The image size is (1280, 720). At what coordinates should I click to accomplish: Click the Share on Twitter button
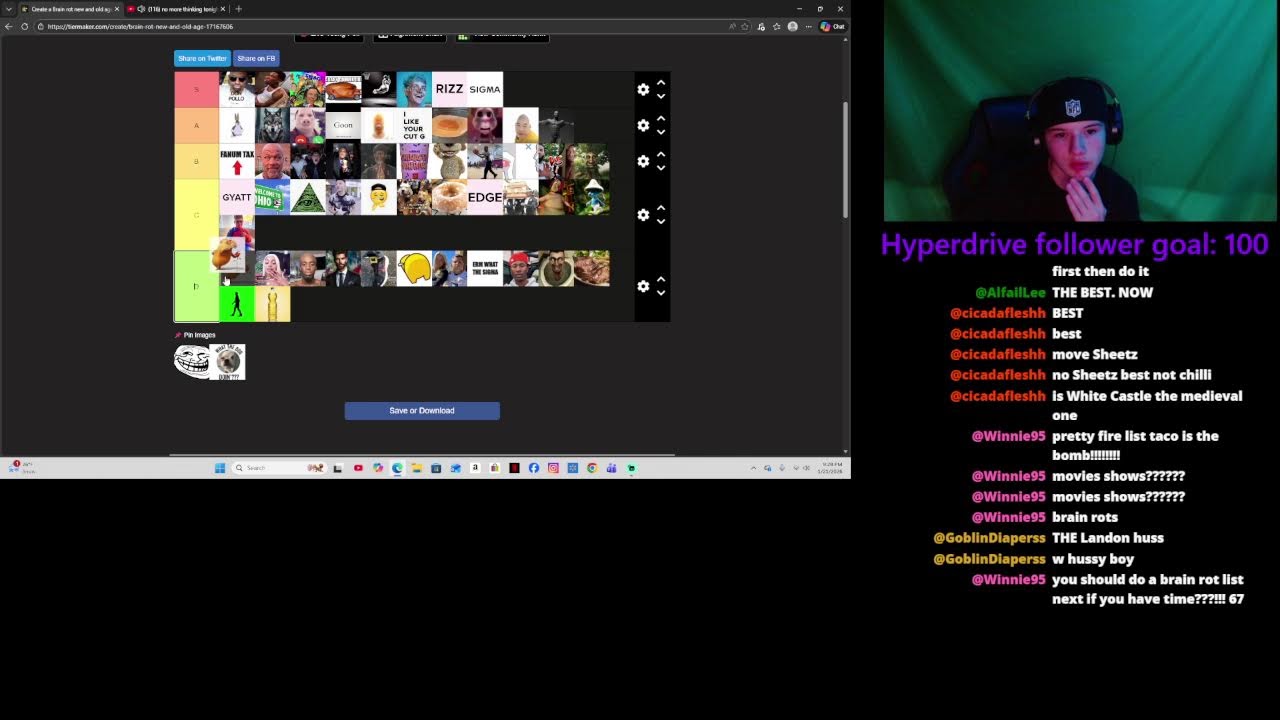202,58
